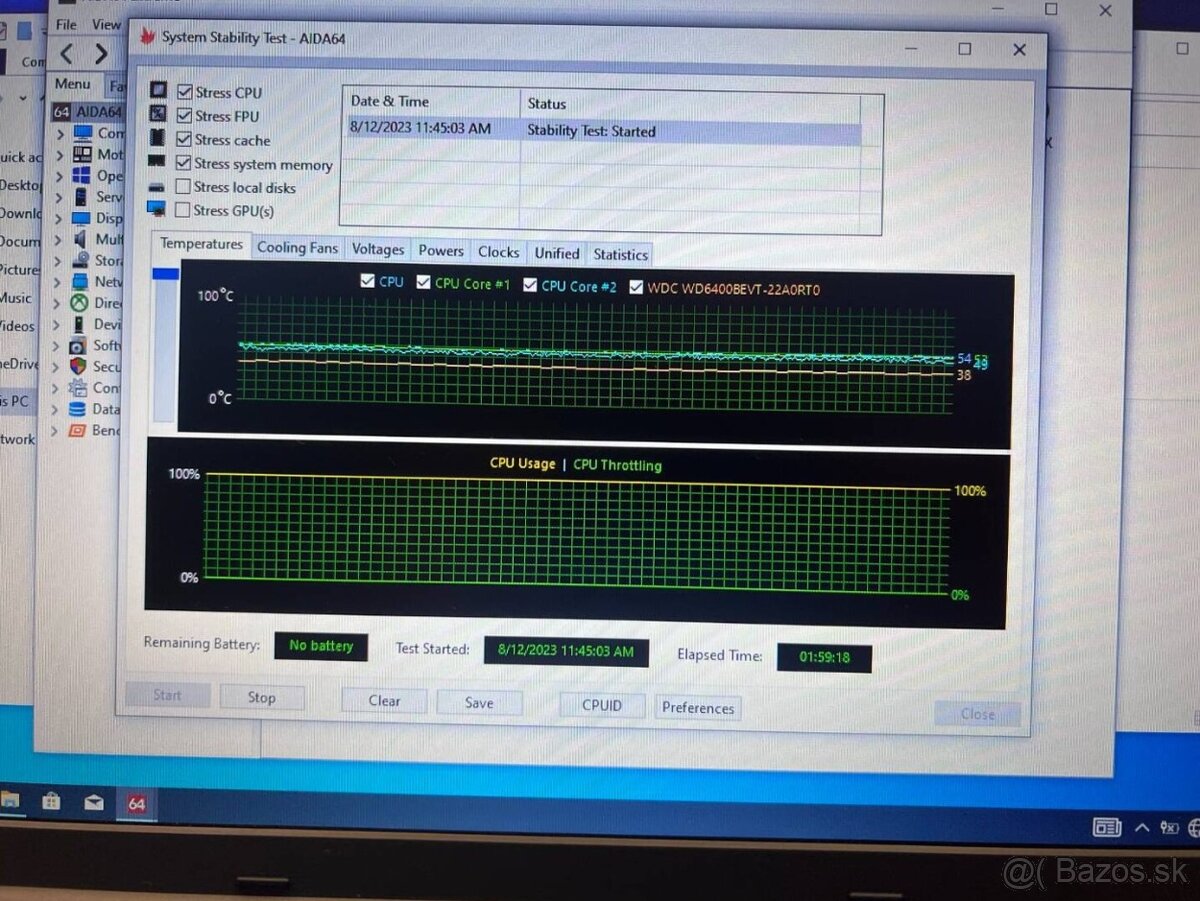
Task: Uncheck the Stress FPU checkbox
Action: click(185, 116)
